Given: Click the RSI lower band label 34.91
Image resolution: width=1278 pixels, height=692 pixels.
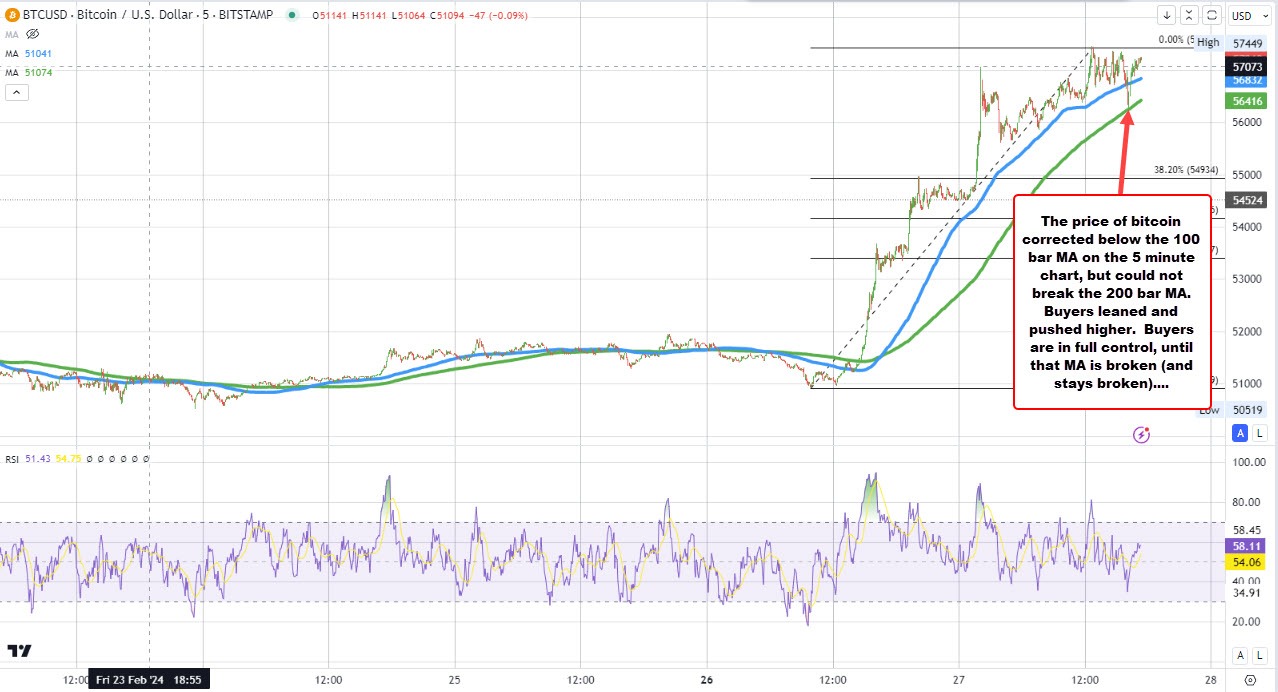Looking at the screenshot, I should pyautogui.click(x=1246, y=593).
